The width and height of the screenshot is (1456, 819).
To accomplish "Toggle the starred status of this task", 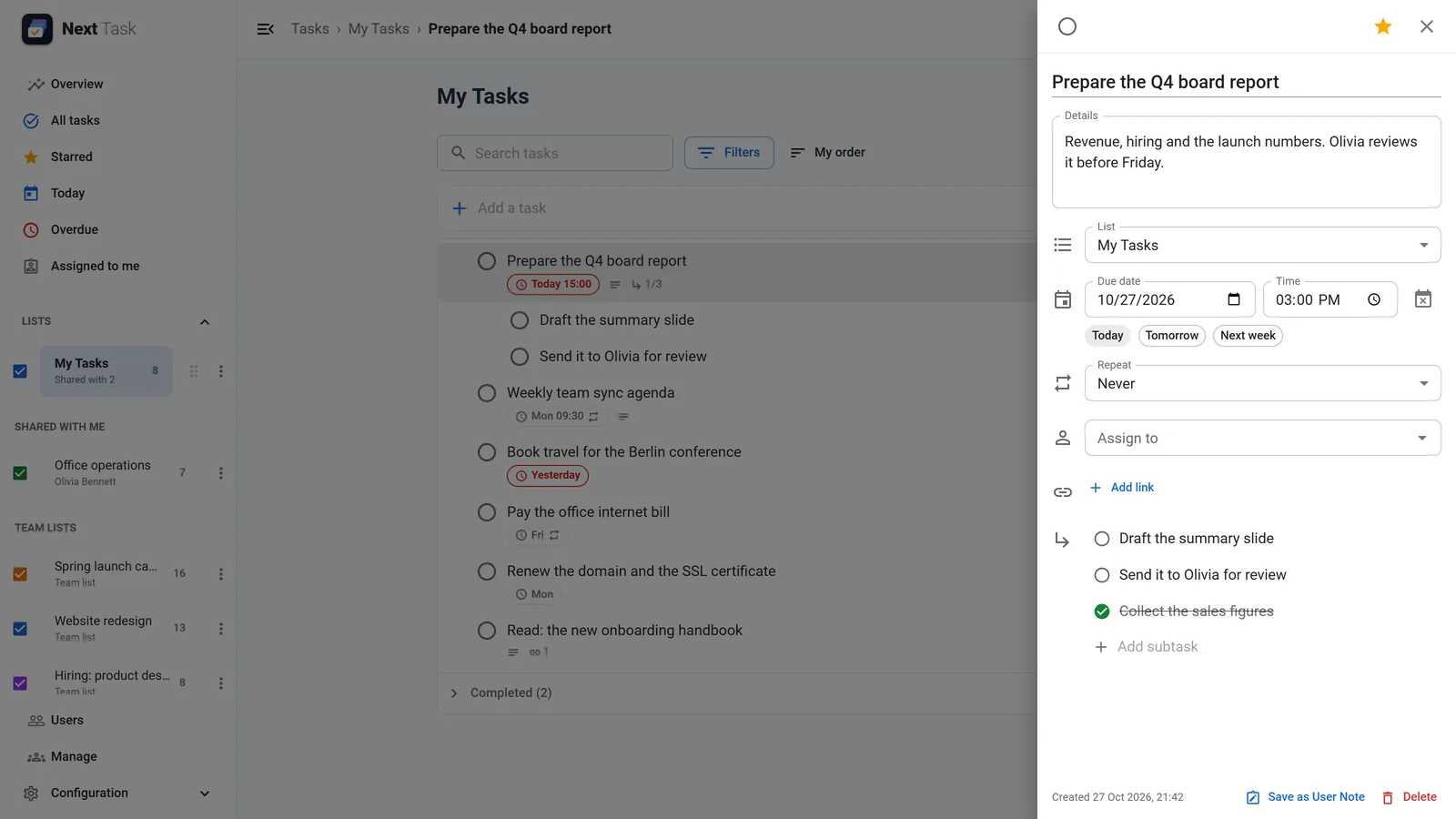I will coord(1383,26).
